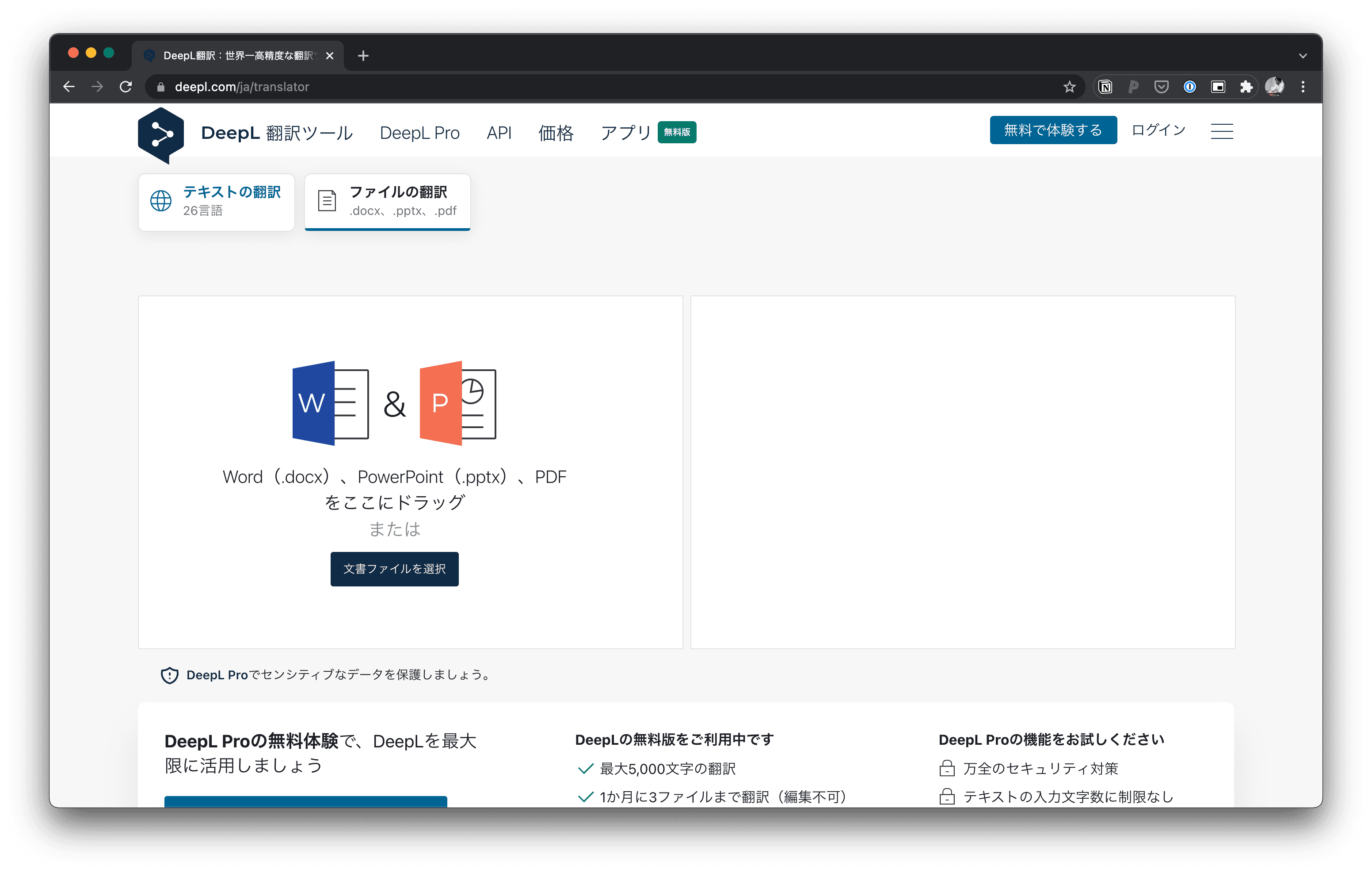
Task: Click the globe icon for text translation
Action: 161,201
